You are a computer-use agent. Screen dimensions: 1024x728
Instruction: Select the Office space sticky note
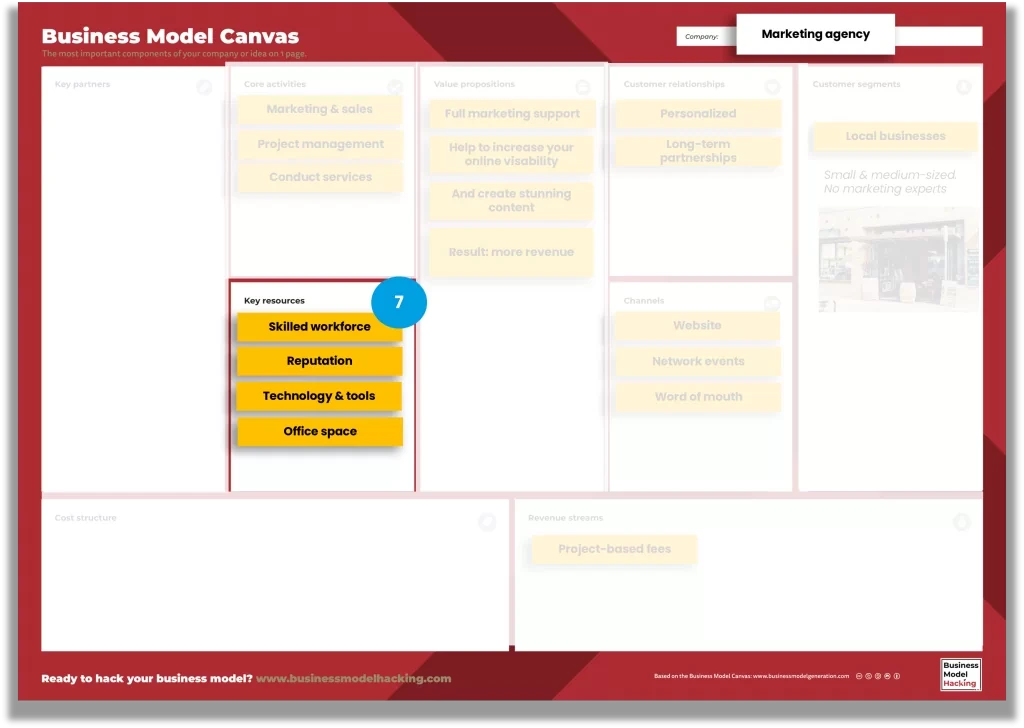[x=319, y=431]
